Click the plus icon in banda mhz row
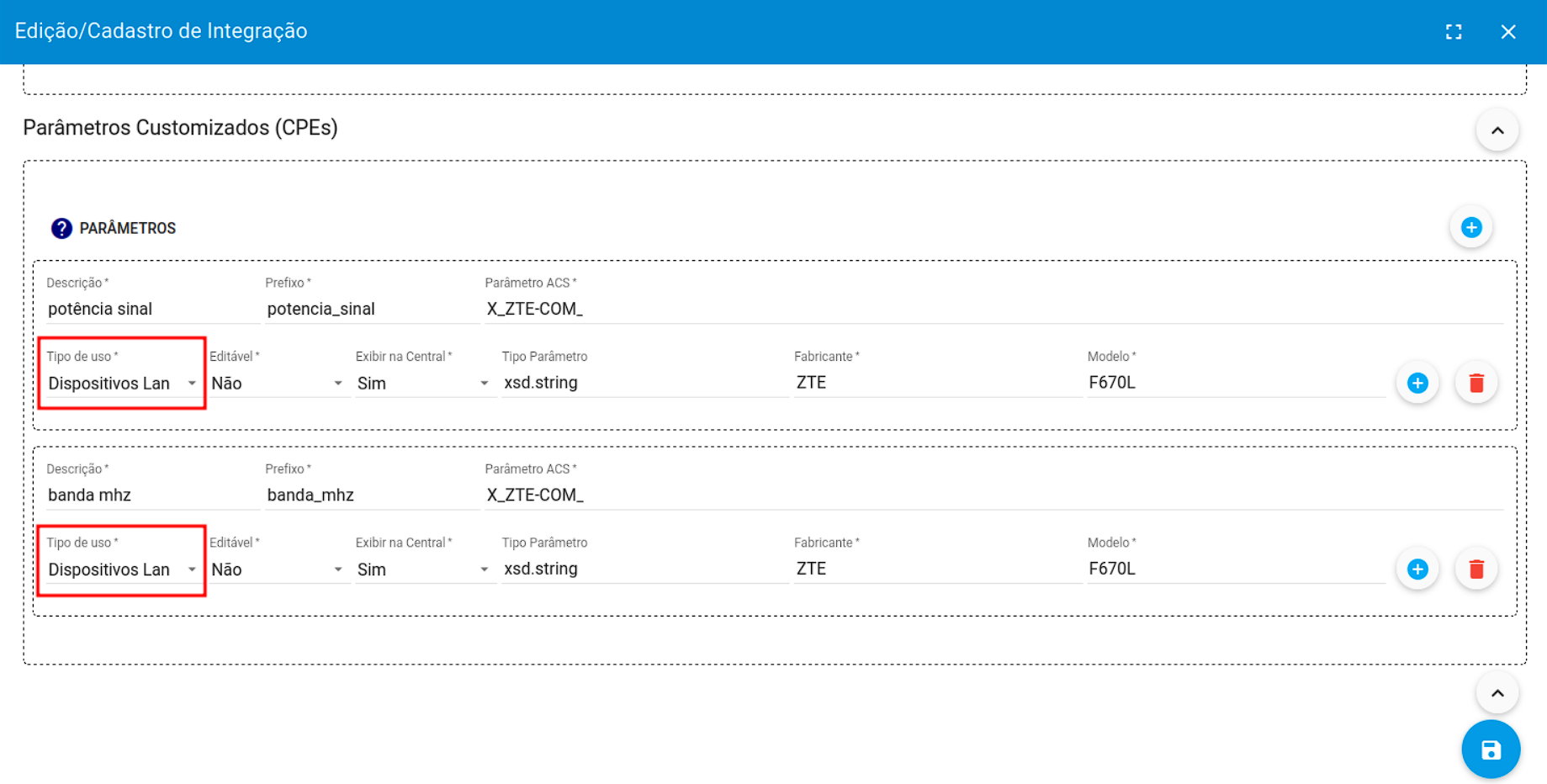This screenshot has height=784, width=1547. (1417, 569)
